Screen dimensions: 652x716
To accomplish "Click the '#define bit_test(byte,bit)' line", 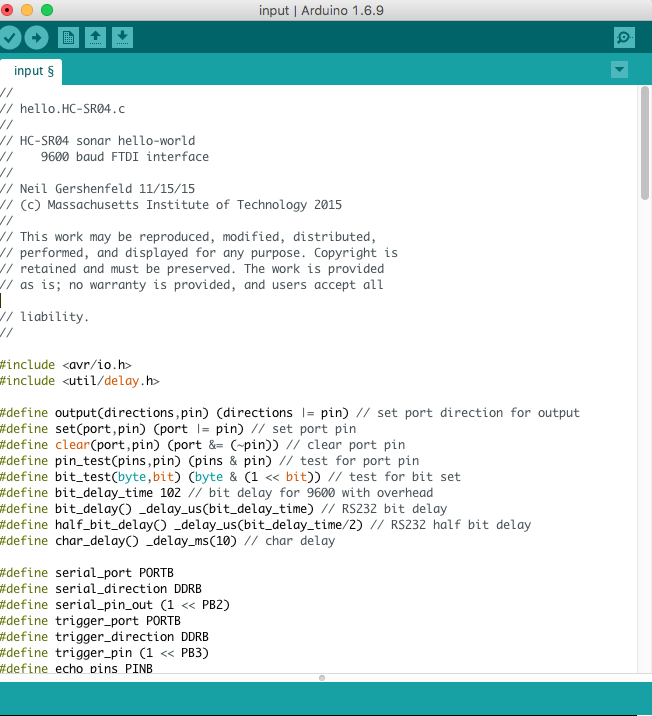I will click(x=231, y=477).
